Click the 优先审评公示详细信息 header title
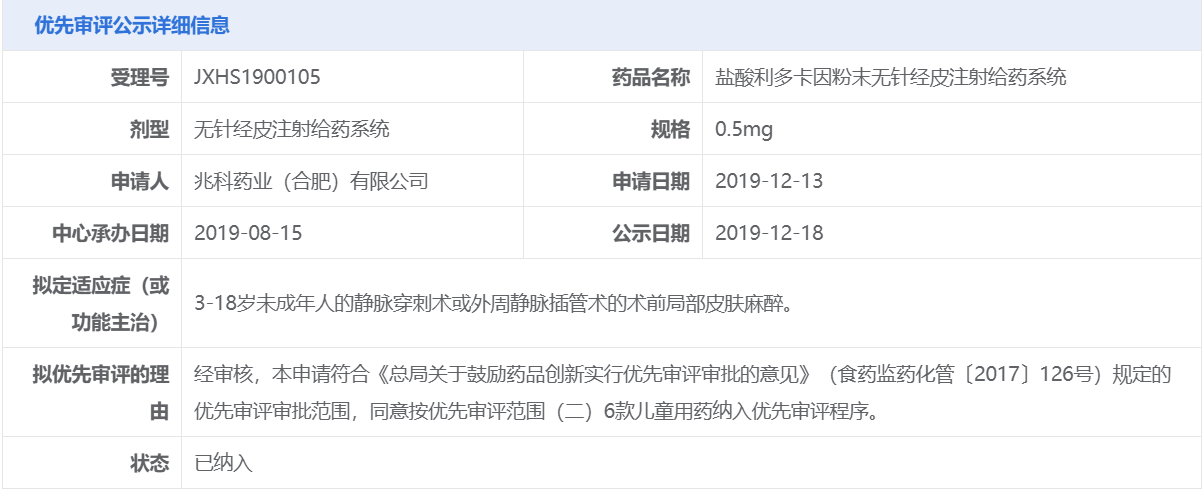 pos(132,26)
